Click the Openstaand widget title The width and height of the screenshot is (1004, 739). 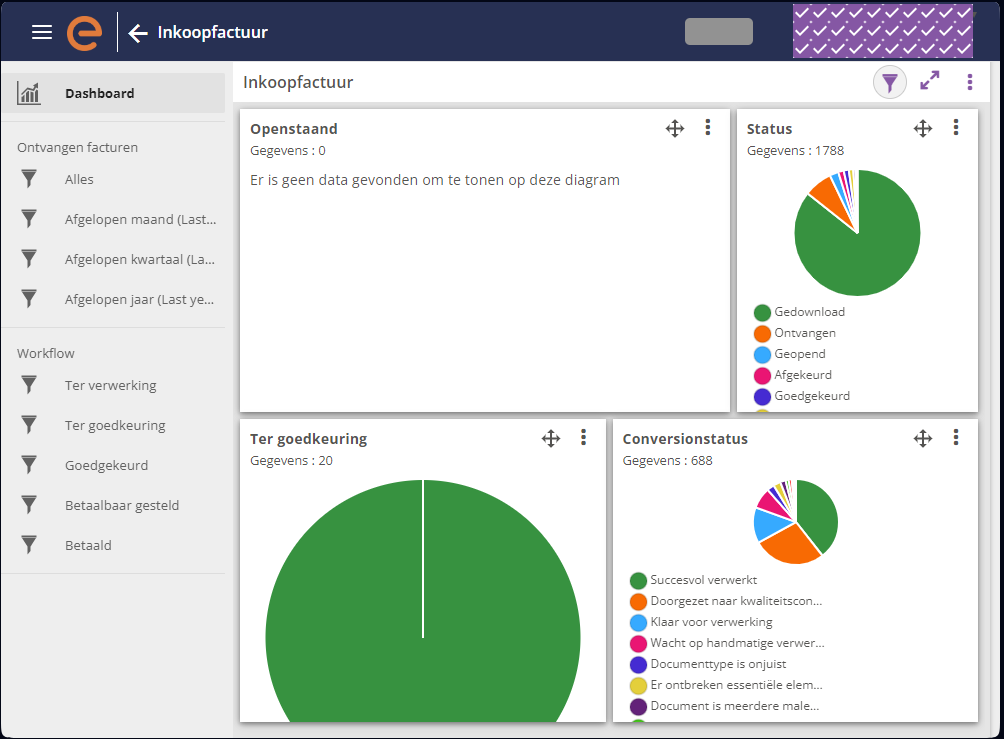[293, 129]
